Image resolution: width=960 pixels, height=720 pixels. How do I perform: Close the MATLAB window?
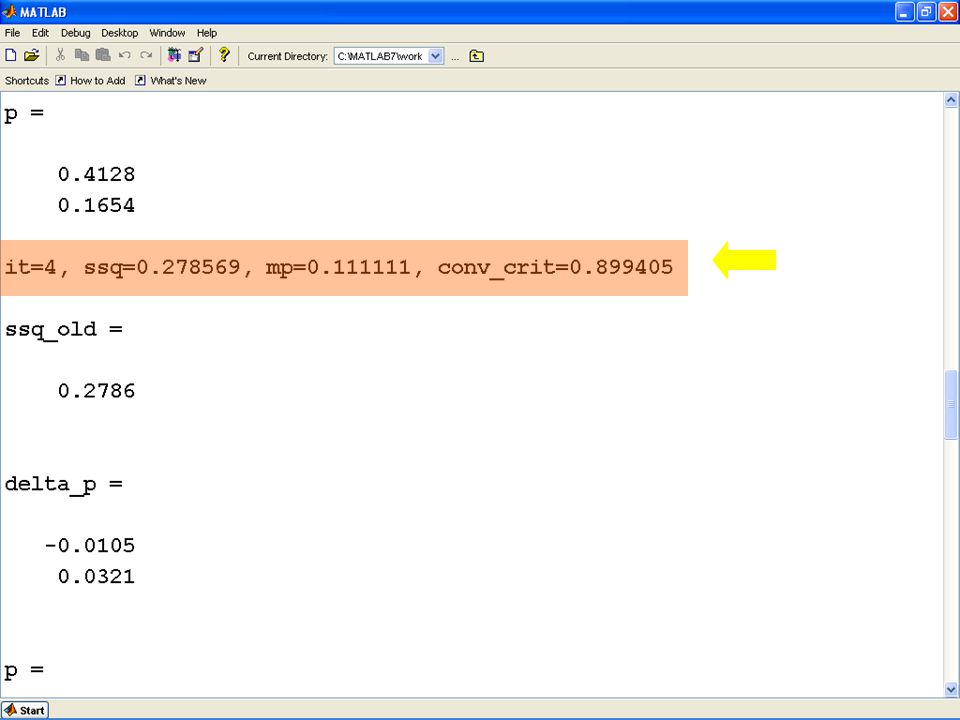coord(948,12)
